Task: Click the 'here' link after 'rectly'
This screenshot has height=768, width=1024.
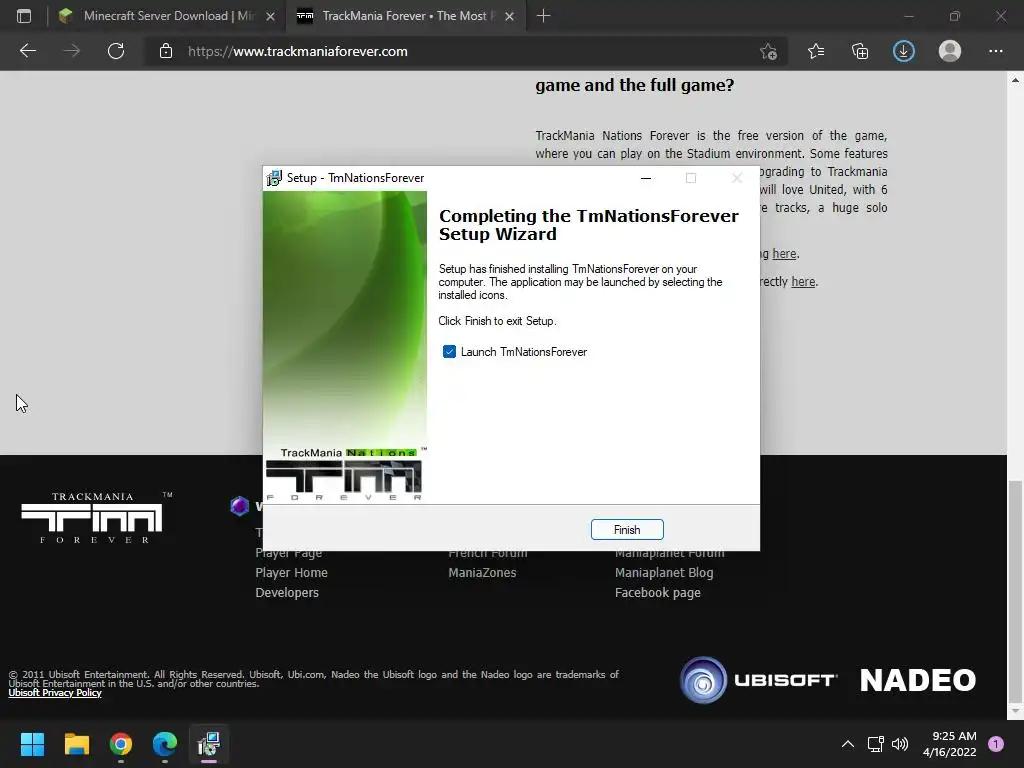Action: pyautogui.click(x=803, y=281)
